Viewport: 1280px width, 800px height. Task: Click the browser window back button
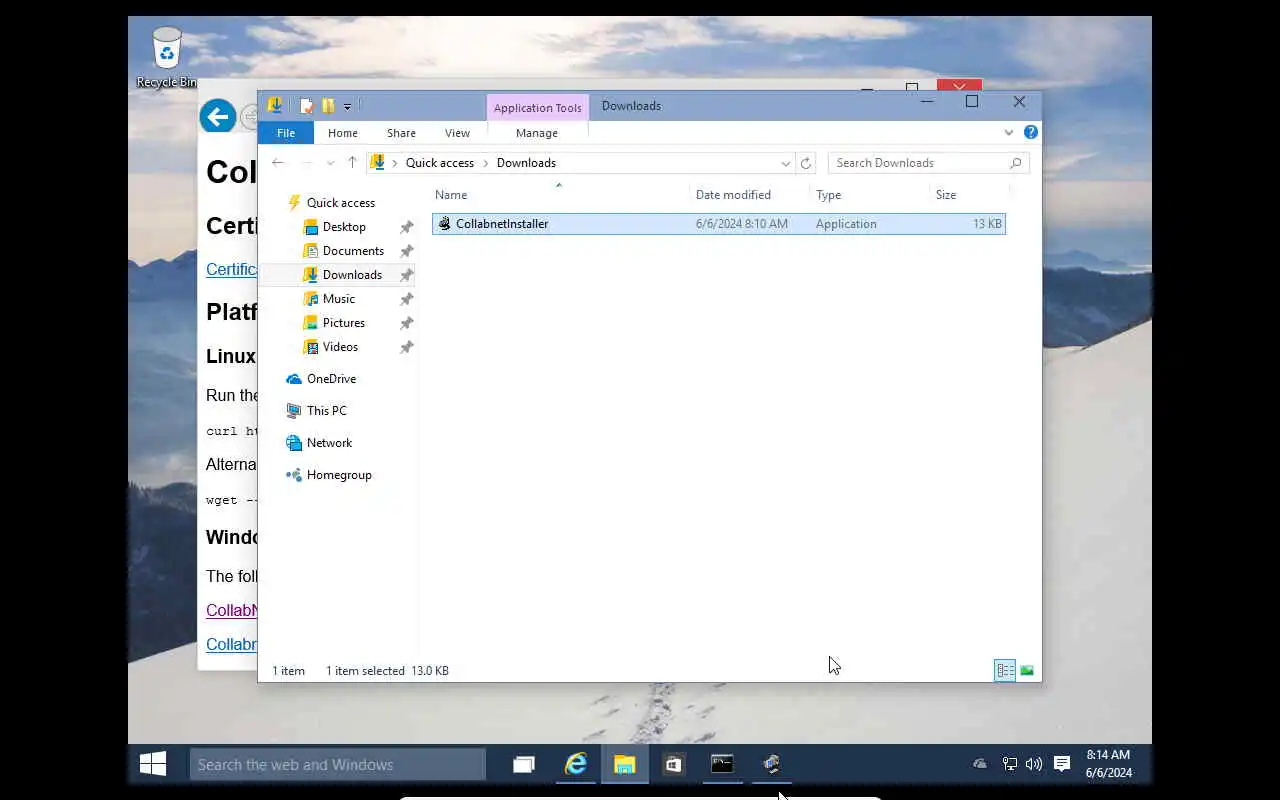(x=217, y=117)
